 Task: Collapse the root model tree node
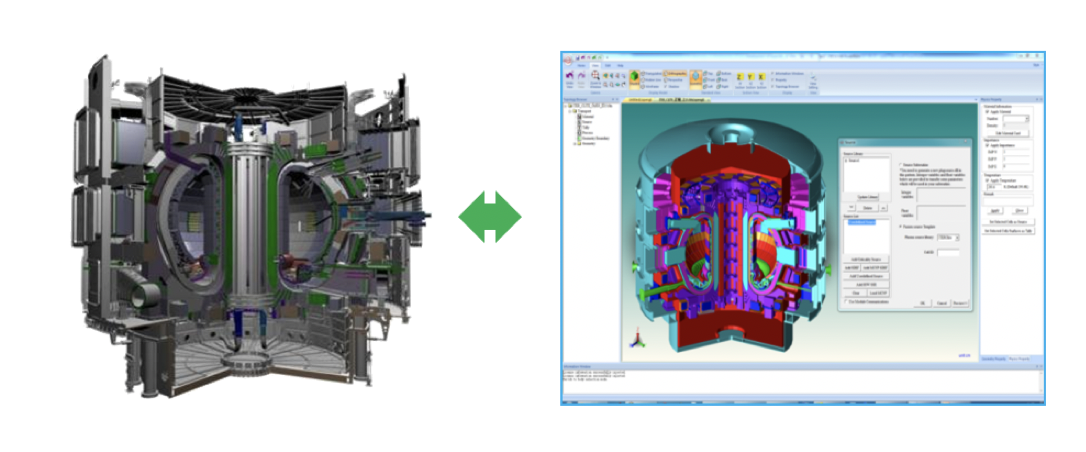tap(565, 106)
